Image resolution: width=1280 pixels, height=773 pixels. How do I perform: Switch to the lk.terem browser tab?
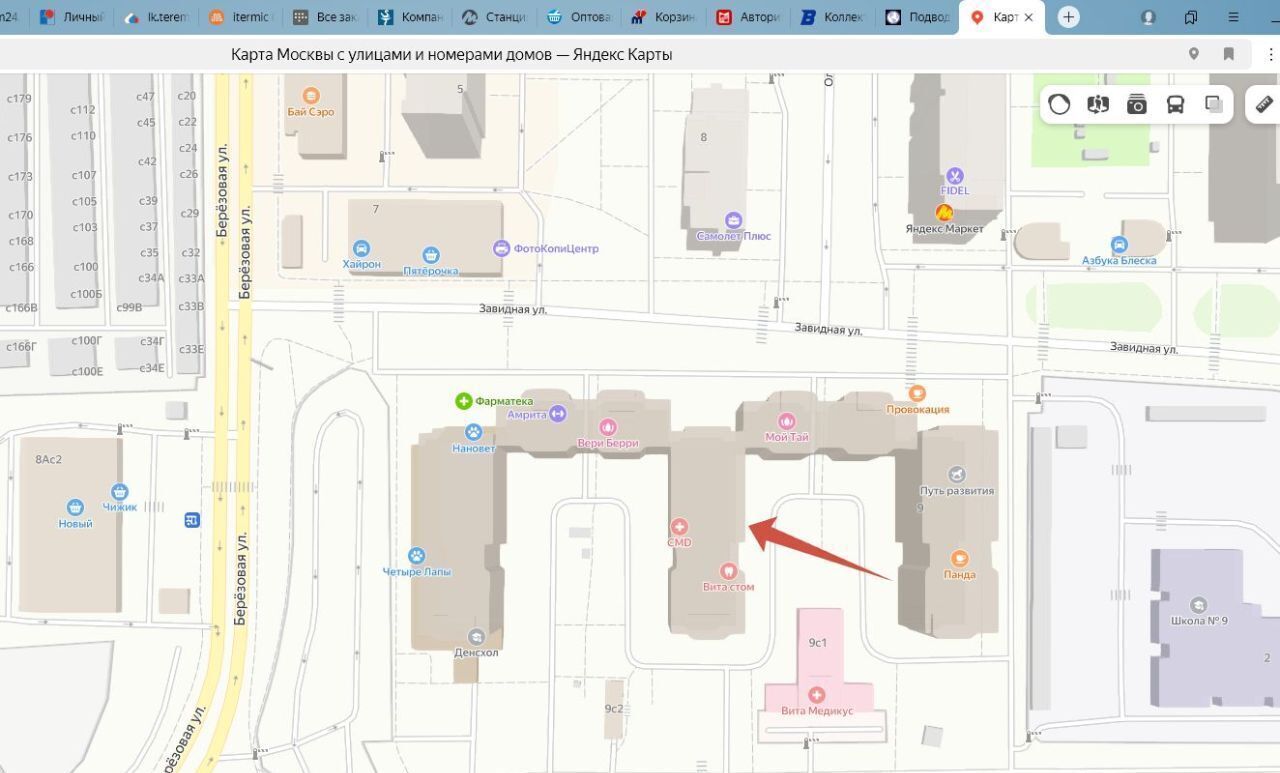[158, 17]
